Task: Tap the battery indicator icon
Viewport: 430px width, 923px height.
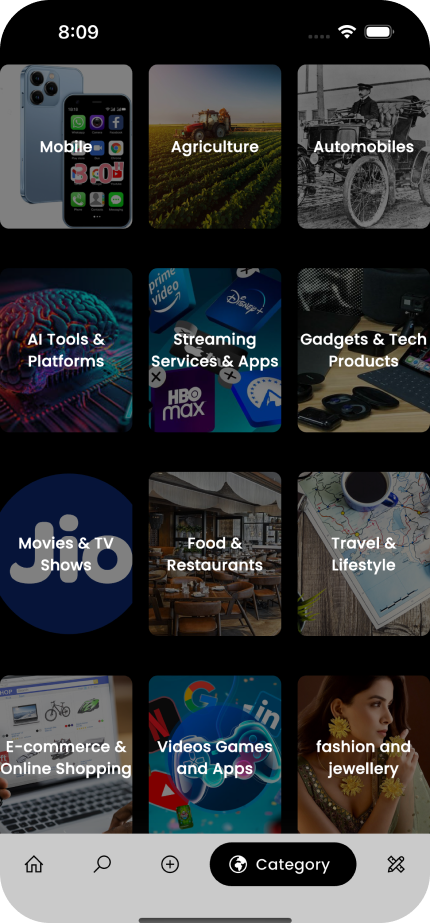Action: pyautogui.click(x=379, y=32)
